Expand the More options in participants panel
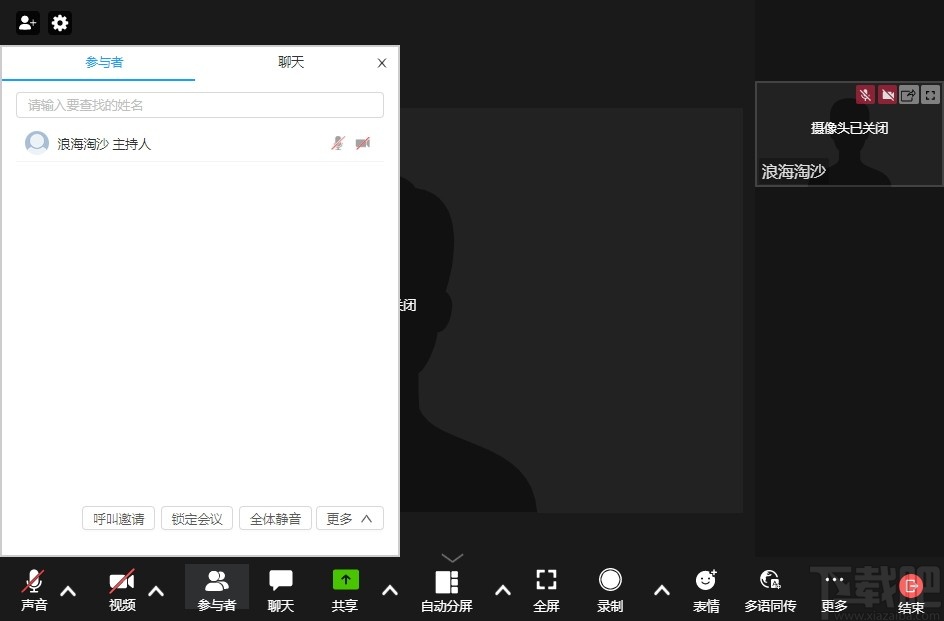The width and height of the screenshot is (944, 621). (349, 518)
